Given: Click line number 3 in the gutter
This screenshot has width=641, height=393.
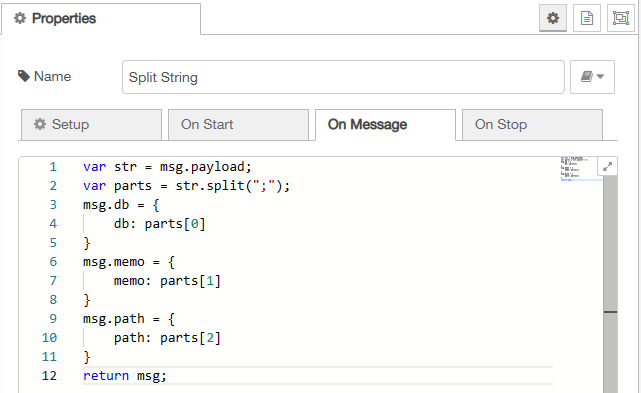Looking at the screenshot, I should pyautogui.click(x=53, y=205).
